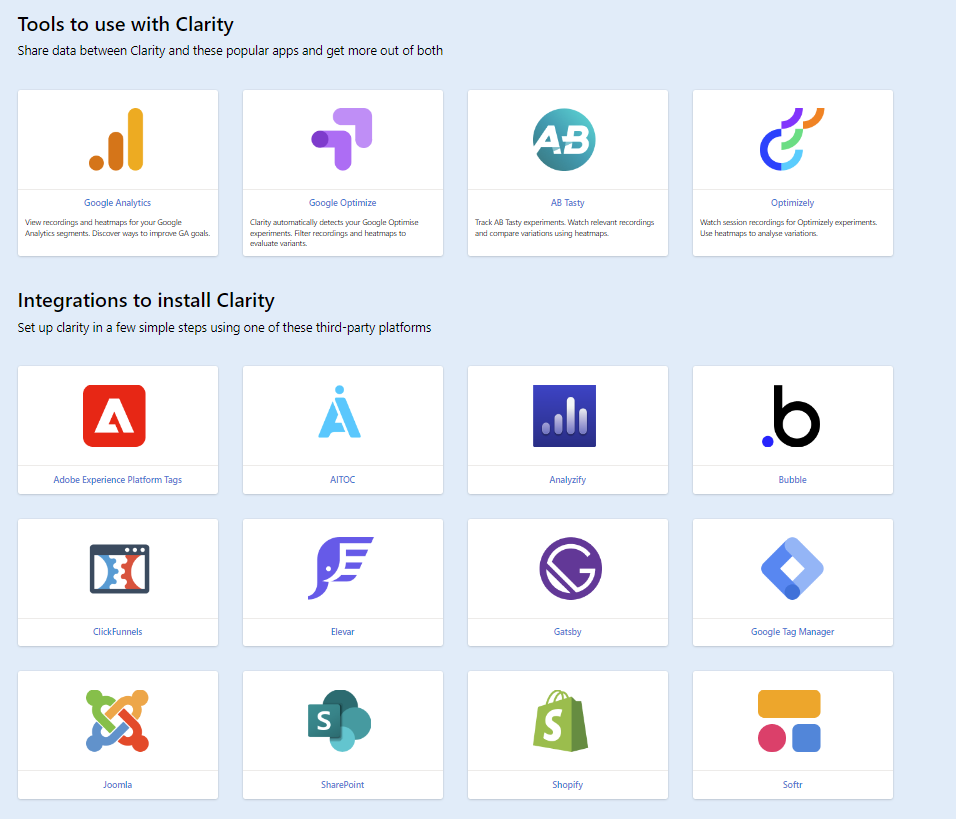
Task: Choose the Analyzify link
Action: (568, 479)
